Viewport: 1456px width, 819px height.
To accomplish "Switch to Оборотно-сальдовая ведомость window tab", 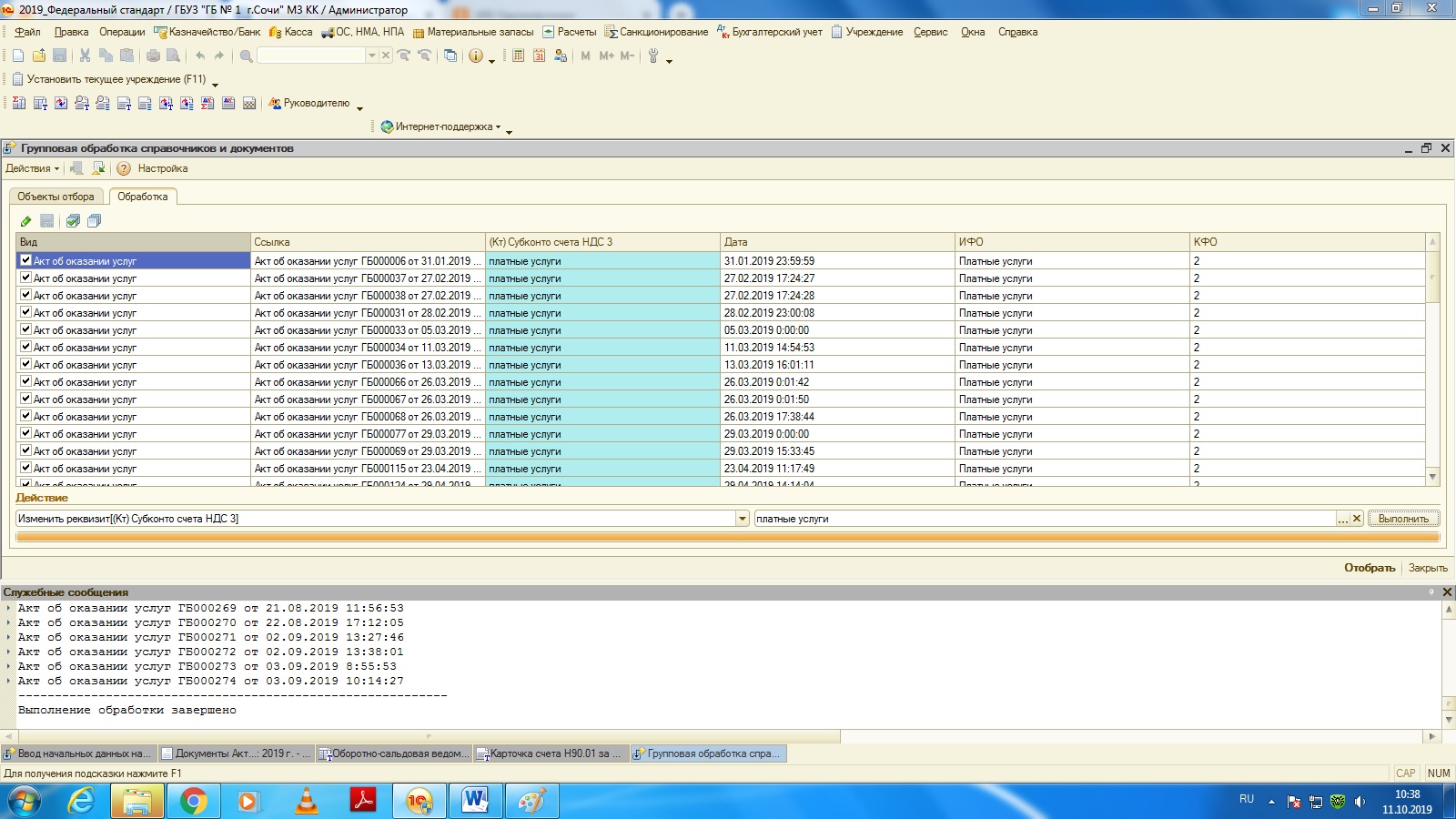I will (x=395, y=753).
